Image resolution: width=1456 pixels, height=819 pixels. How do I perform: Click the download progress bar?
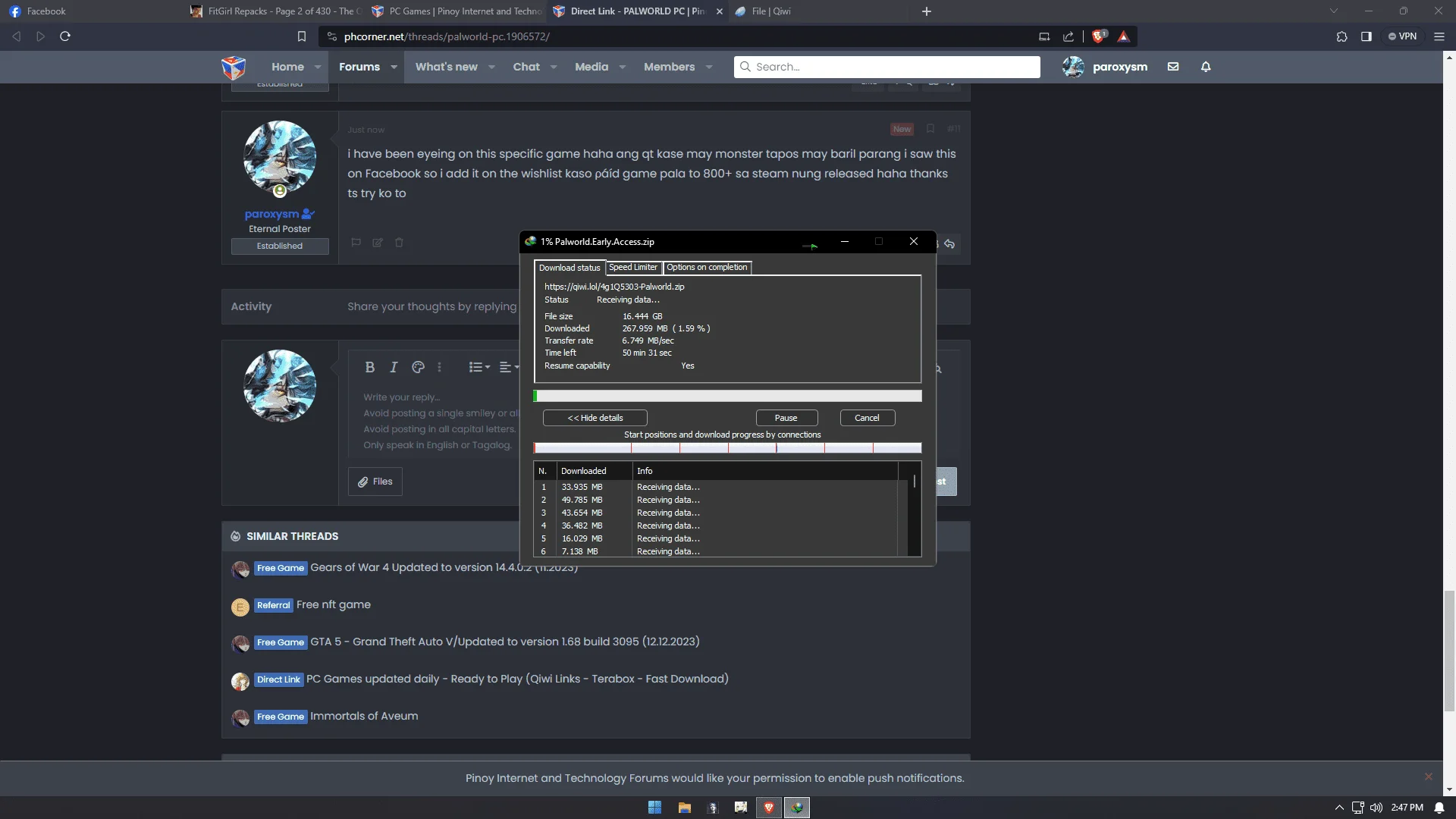click(x=727, y=396)
